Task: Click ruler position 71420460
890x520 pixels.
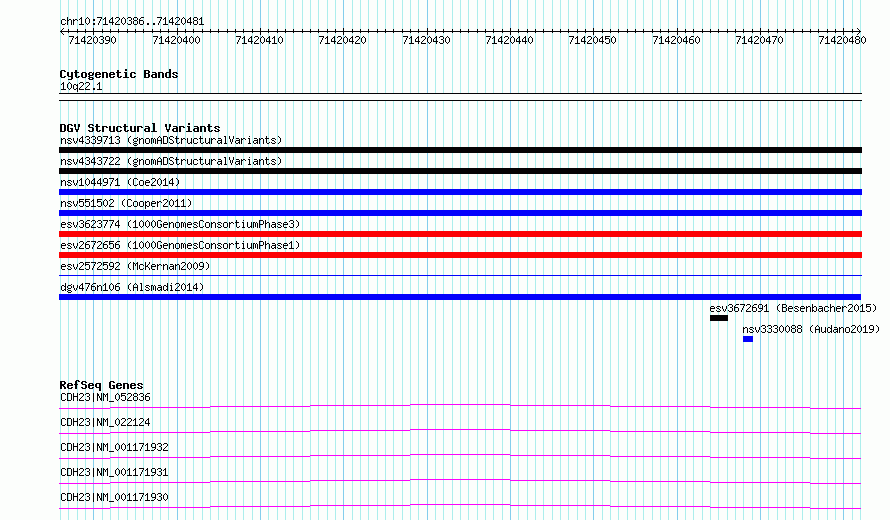Action: pos(676,40)
